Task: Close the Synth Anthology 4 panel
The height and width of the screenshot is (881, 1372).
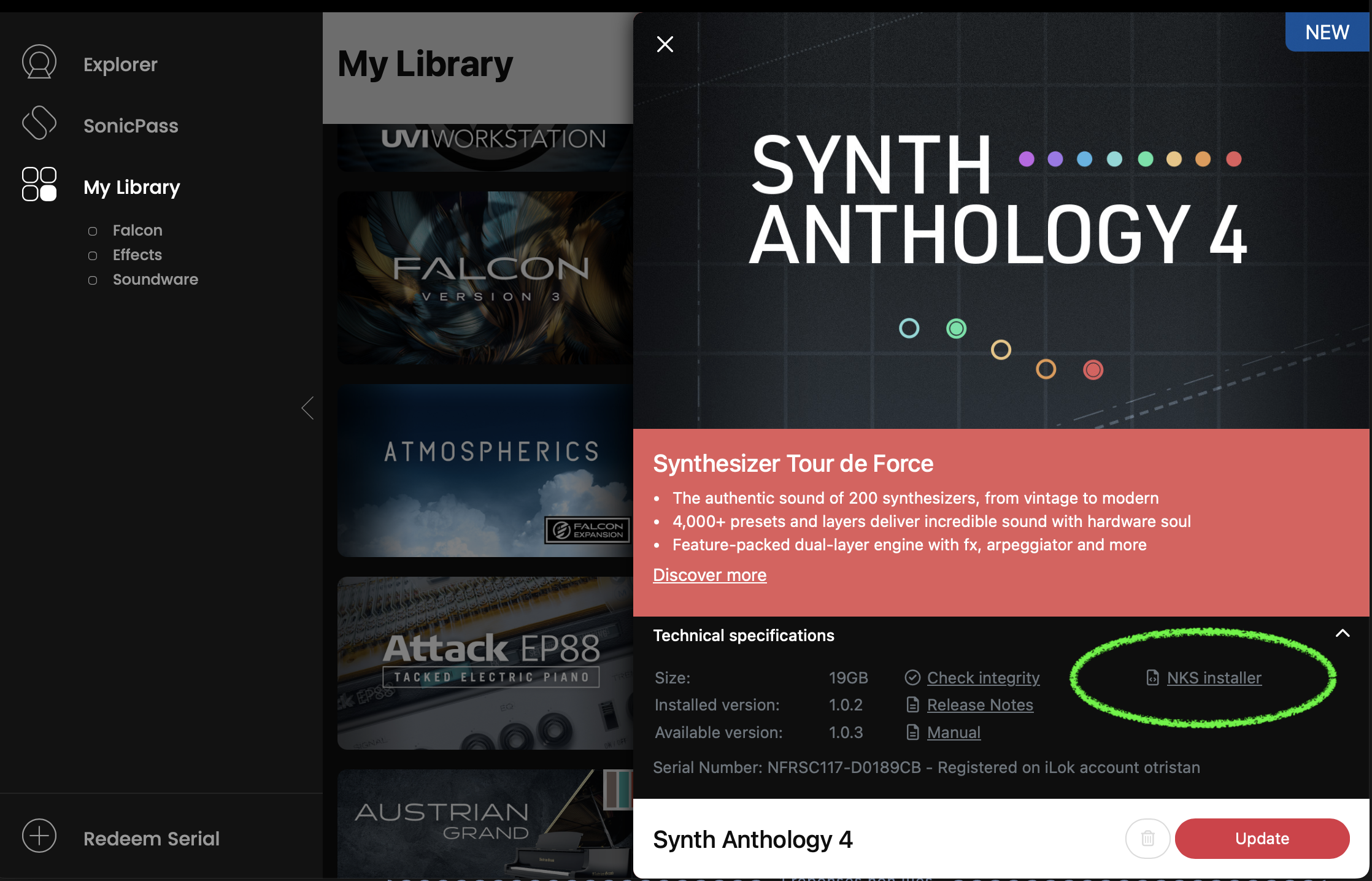Action: click(665, 44)
